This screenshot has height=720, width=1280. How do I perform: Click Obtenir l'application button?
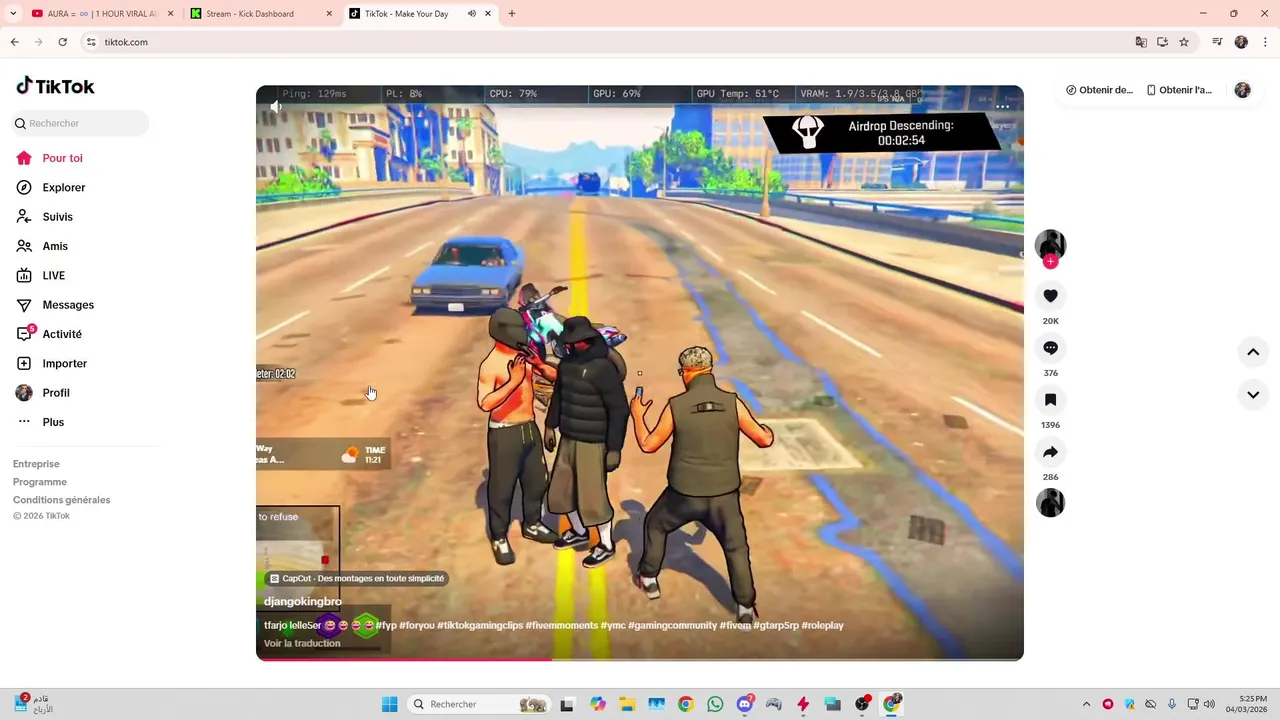tap(1179, 90)
